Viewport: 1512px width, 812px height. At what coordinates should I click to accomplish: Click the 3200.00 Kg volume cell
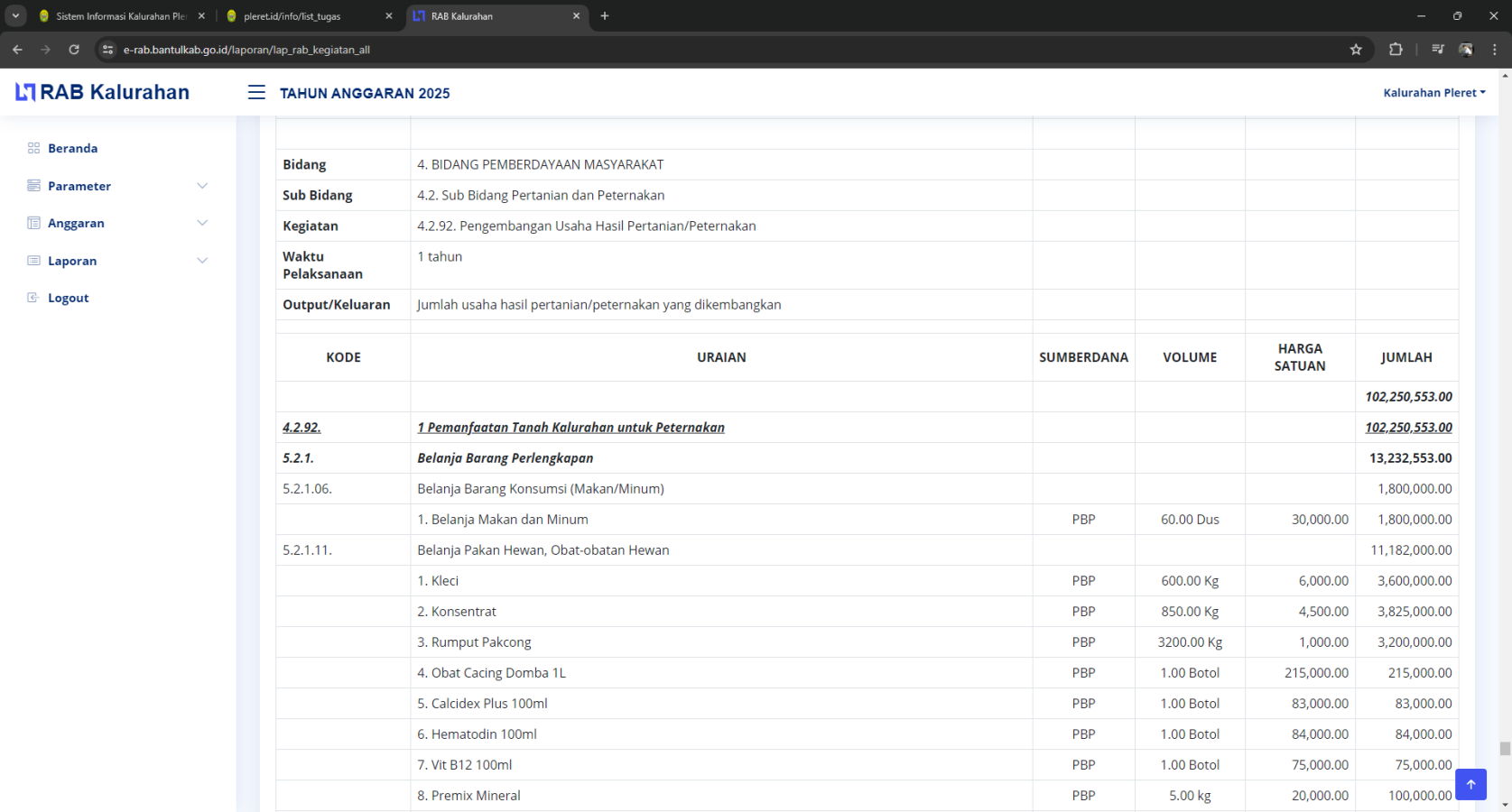[x=1190, y=642]
